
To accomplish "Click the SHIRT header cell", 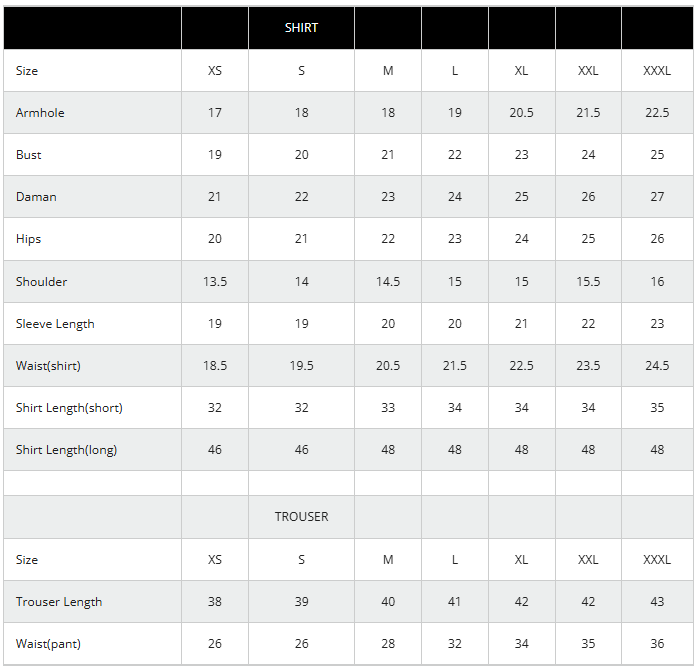I will coord(301,28).
